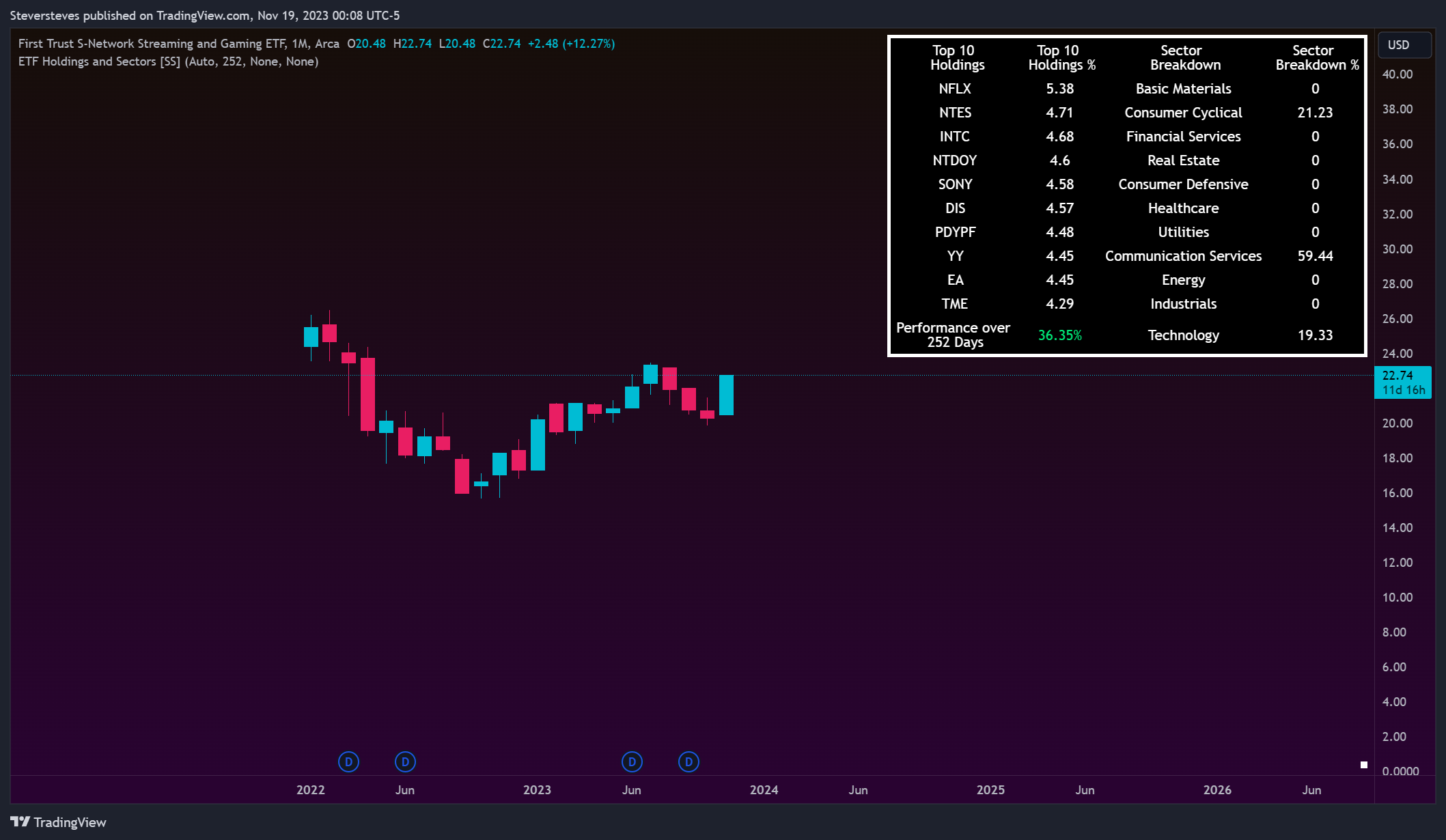Click the Technology sector label
1446x840 pixels.
(x=1183, y=335)
